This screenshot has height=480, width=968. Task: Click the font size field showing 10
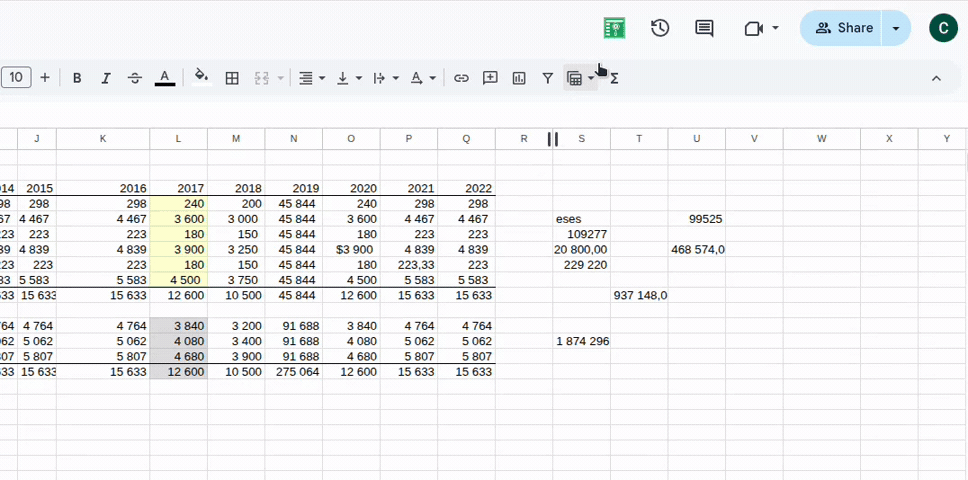[x=16, y=78]
